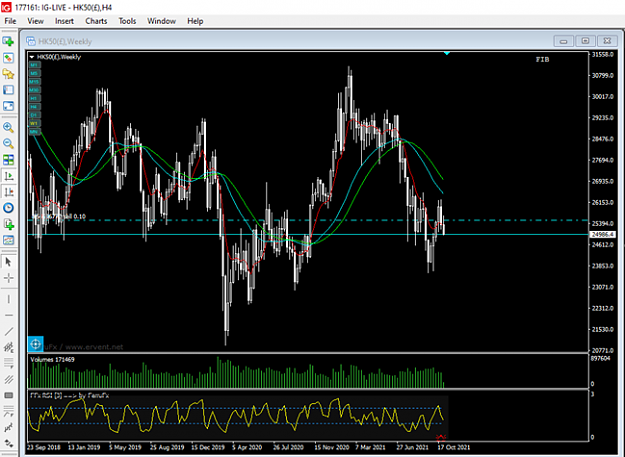Minimize the HK50 Weekly chart window
The height and width of the screenshot is (457, 625).
[x=564, y=41]
